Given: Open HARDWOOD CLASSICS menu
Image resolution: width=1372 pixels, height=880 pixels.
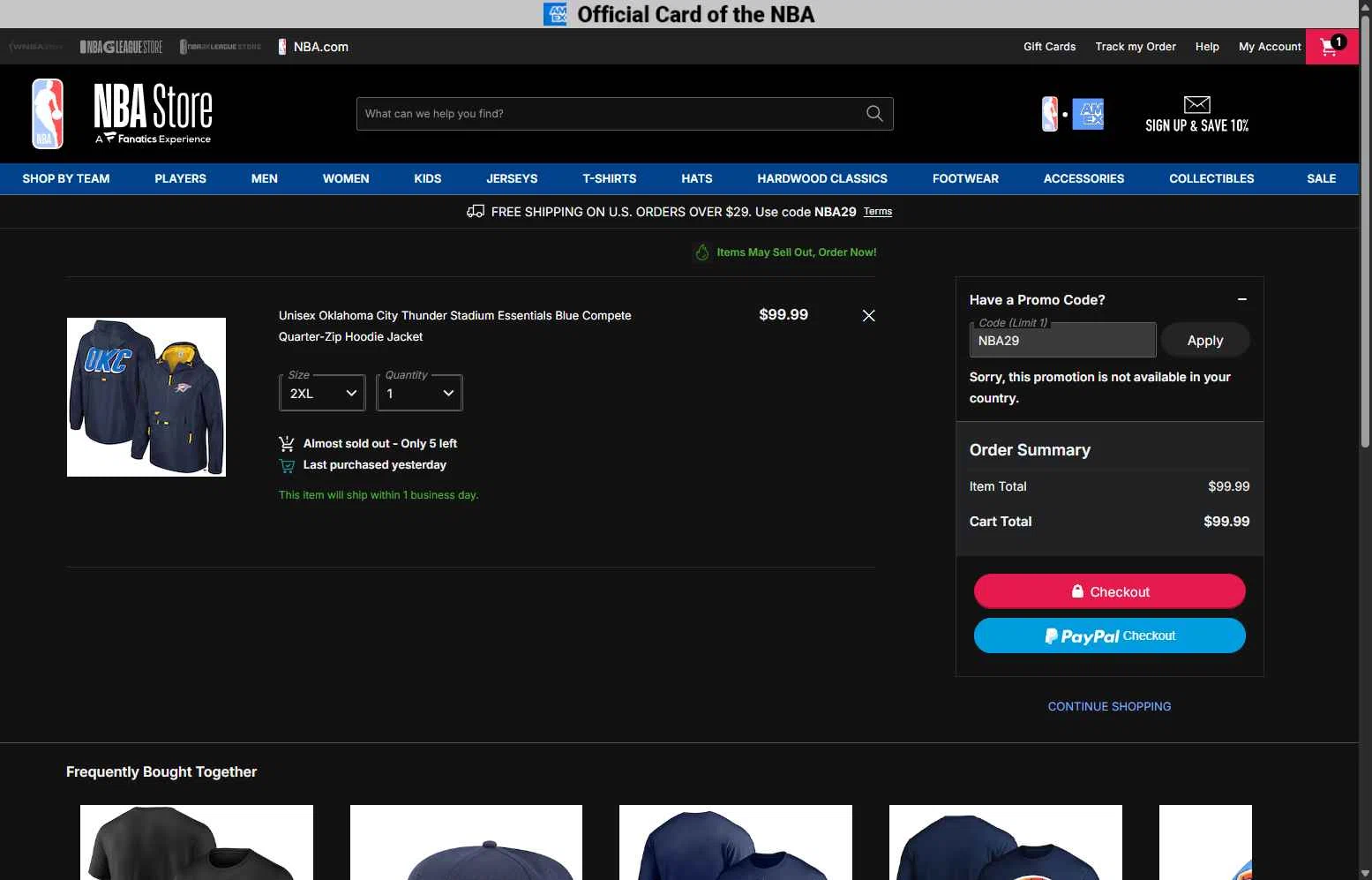Looking at the screenshot, I should tap(822, 178).
